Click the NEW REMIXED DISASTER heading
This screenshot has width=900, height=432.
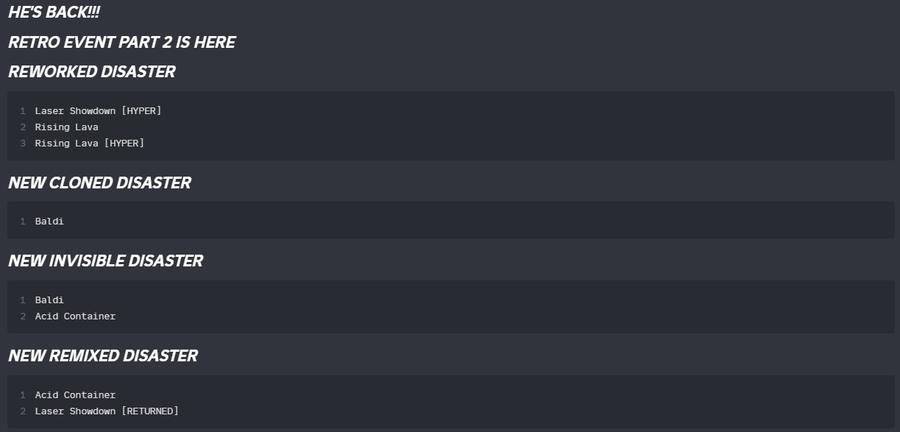103,356
